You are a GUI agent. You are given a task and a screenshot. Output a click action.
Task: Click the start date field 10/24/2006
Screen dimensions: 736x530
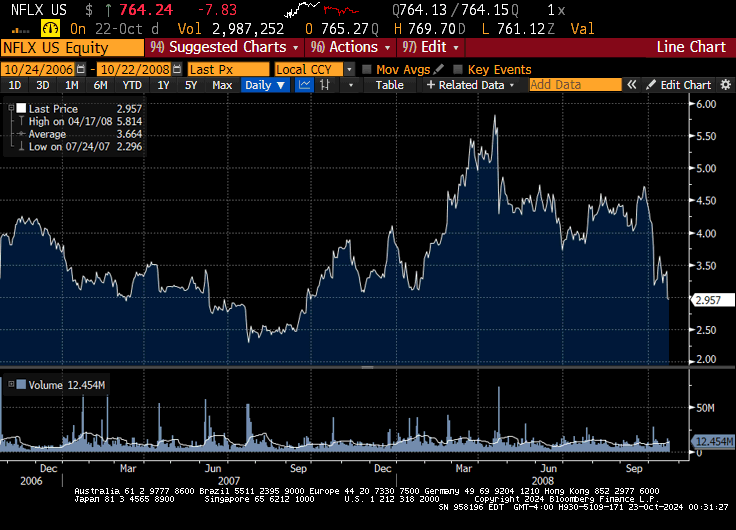(x=38, y=69)
